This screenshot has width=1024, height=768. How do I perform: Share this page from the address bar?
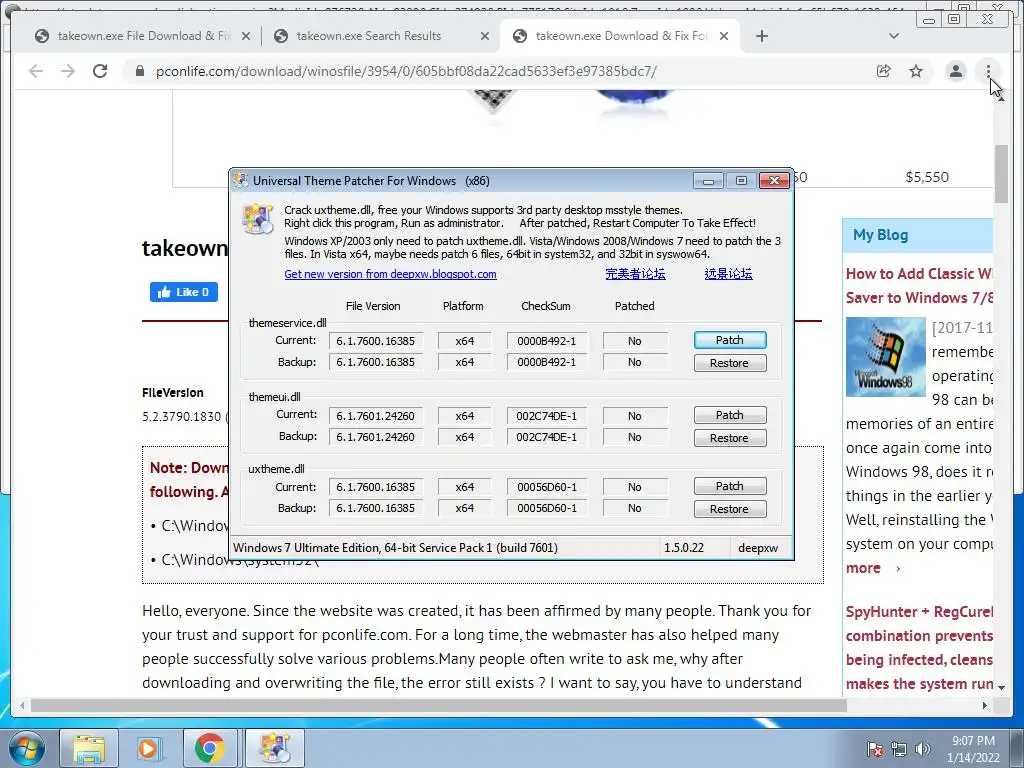click(884, 71)
